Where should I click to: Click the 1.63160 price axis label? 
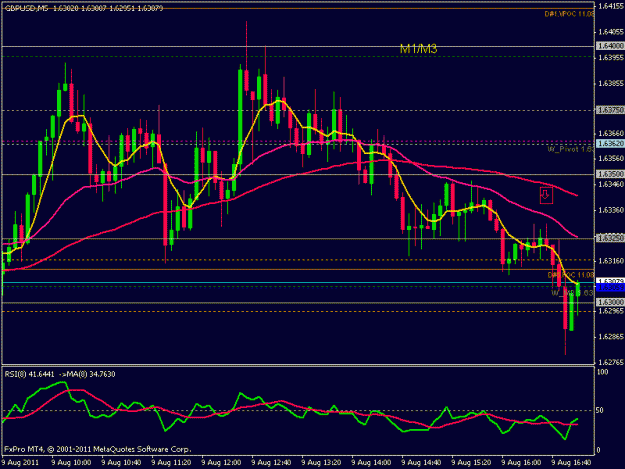point(611,261)
